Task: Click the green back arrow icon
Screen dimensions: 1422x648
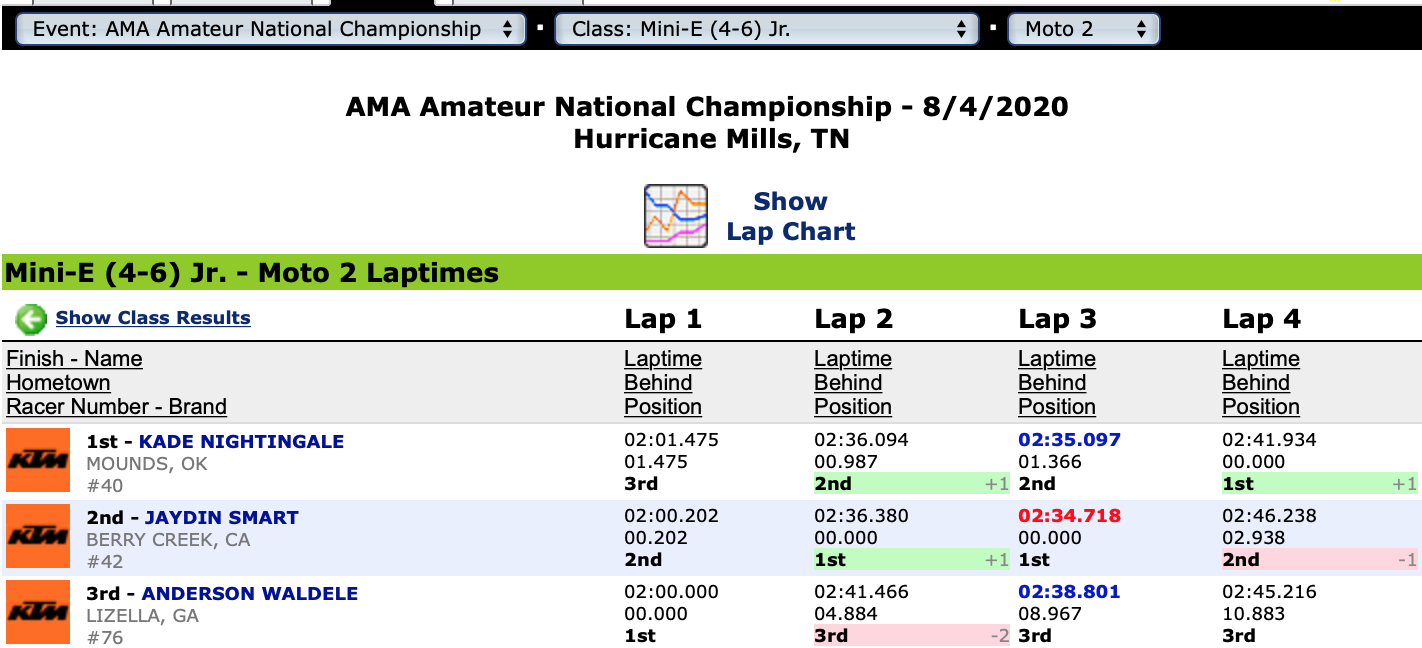Action: (31, 319)
